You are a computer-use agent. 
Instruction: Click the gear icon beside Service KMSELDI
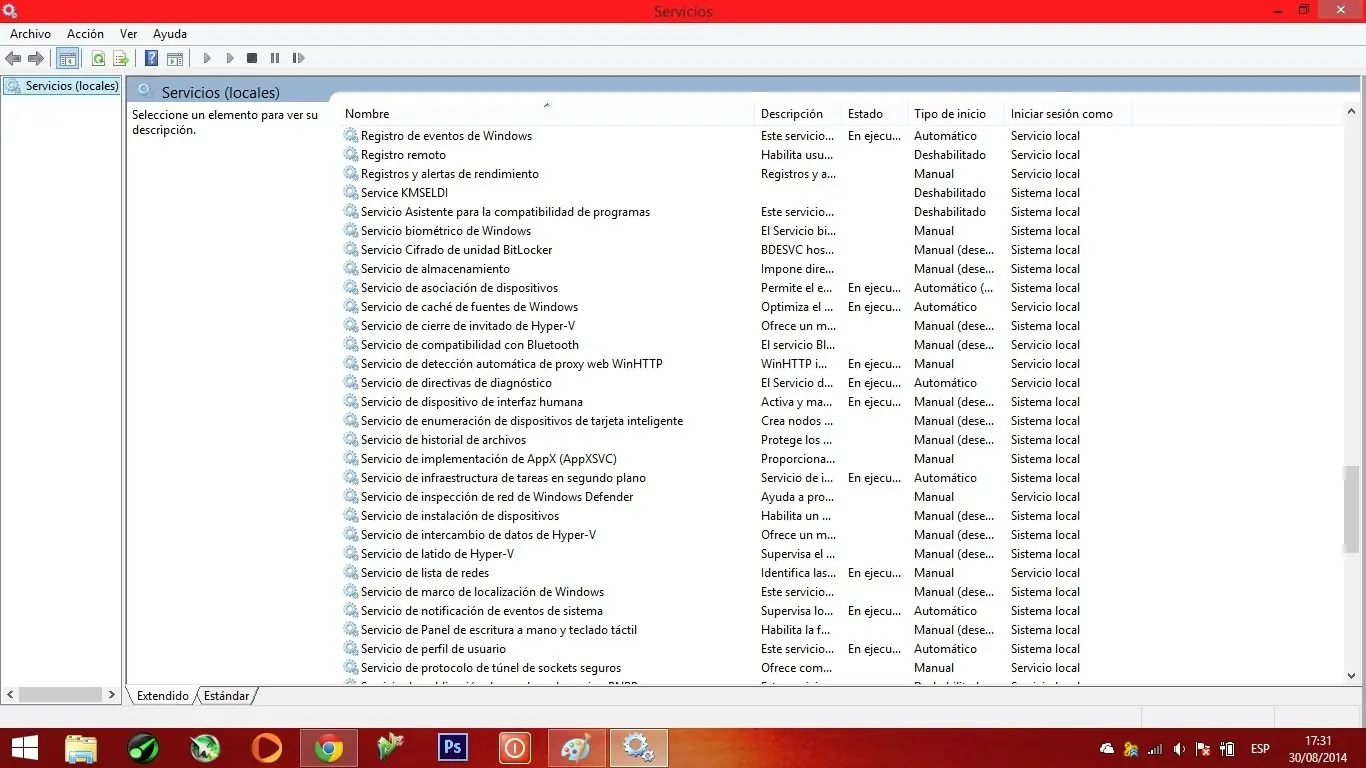point(351,193)
